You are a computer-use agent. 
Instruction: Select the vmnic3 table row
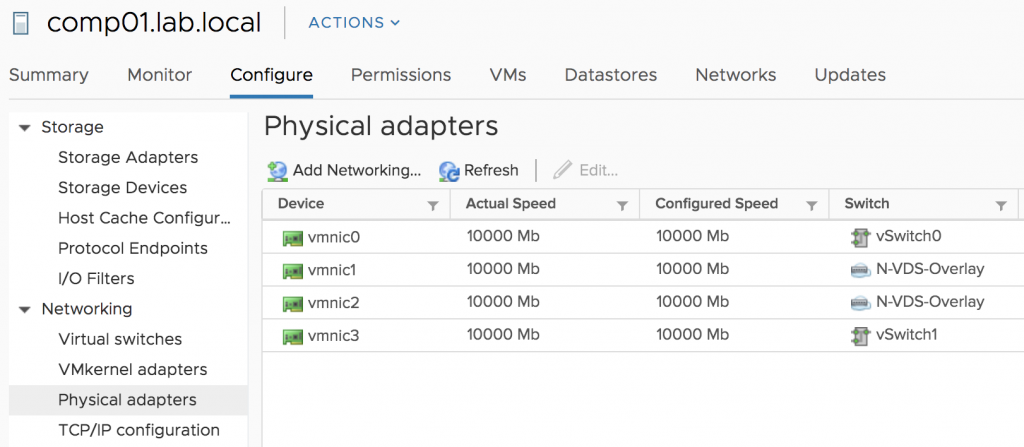pos(643,336)
